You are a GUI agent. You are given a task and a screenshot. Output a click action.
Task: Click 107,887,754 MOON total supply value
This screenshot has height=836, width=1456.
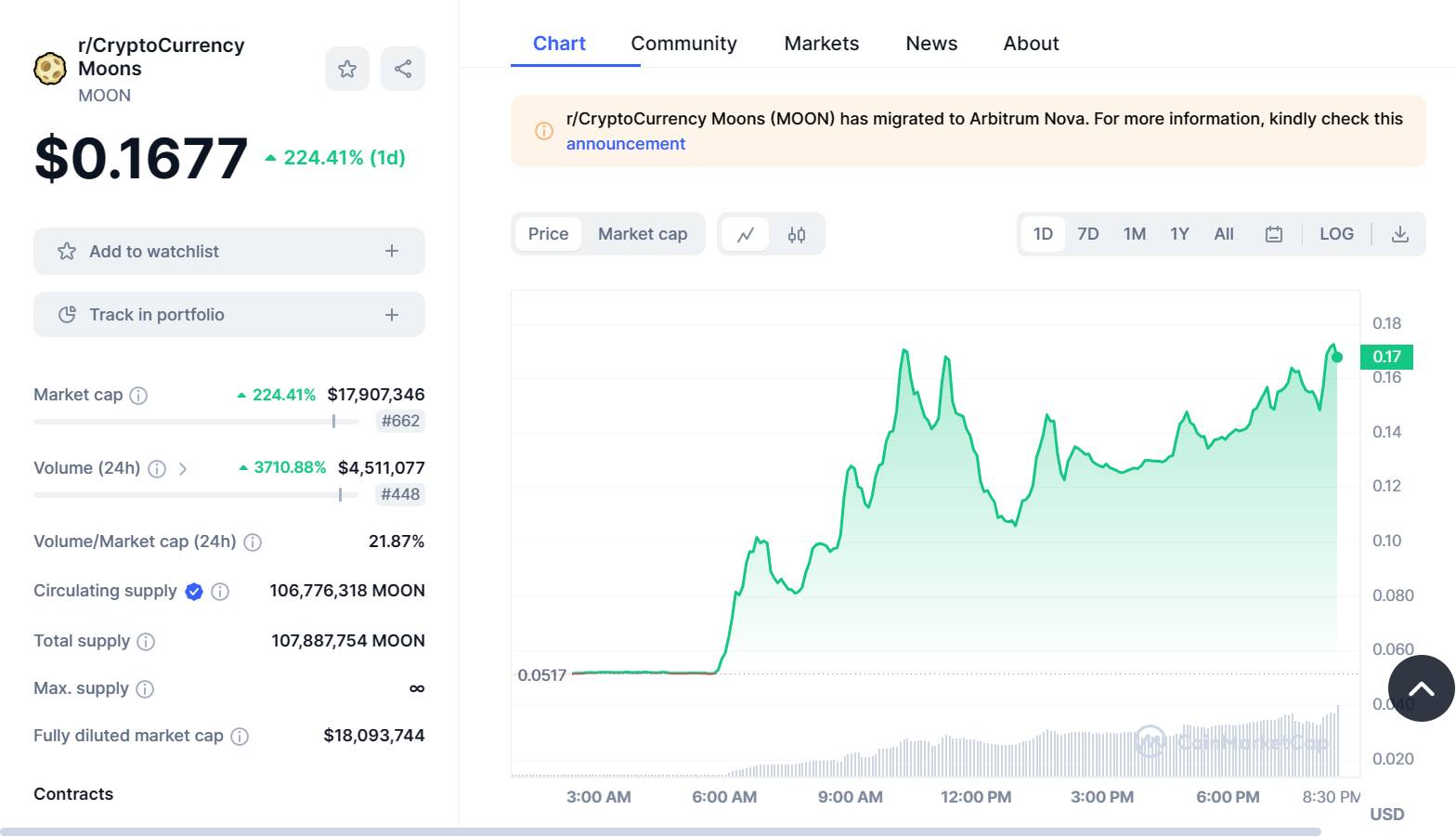(x=348, y=641)
